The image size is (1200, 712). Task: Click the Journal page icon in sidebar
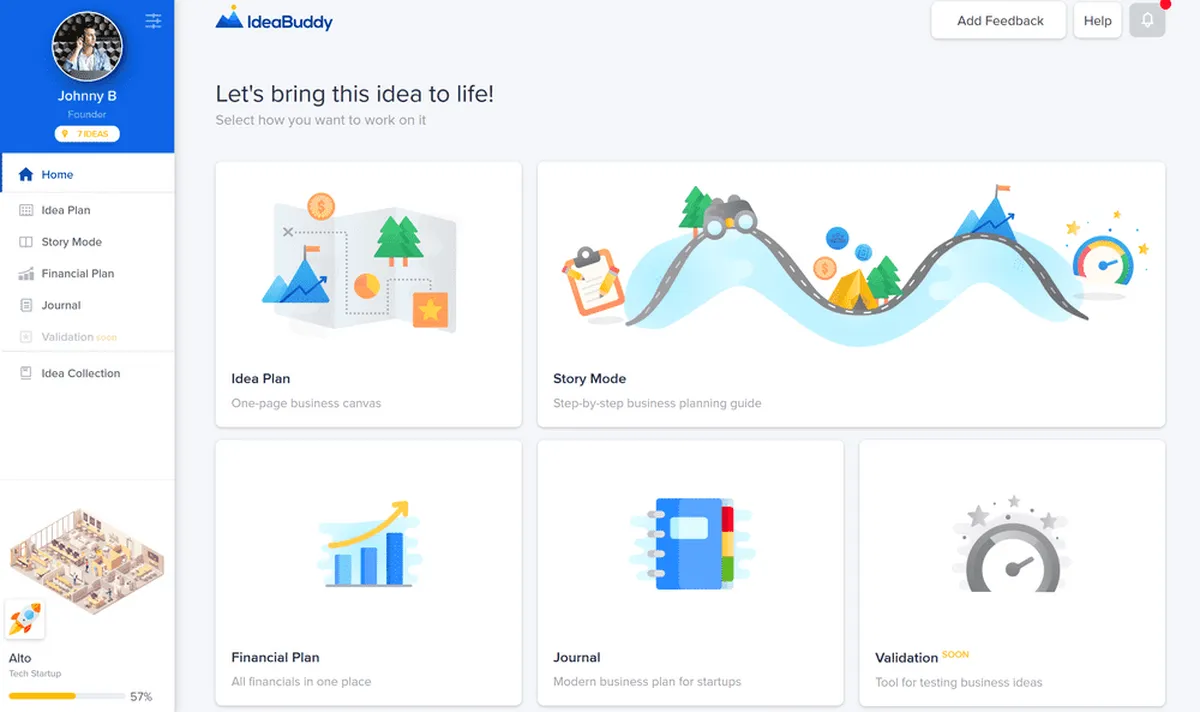pyautogui.click(x=27, y=305)
